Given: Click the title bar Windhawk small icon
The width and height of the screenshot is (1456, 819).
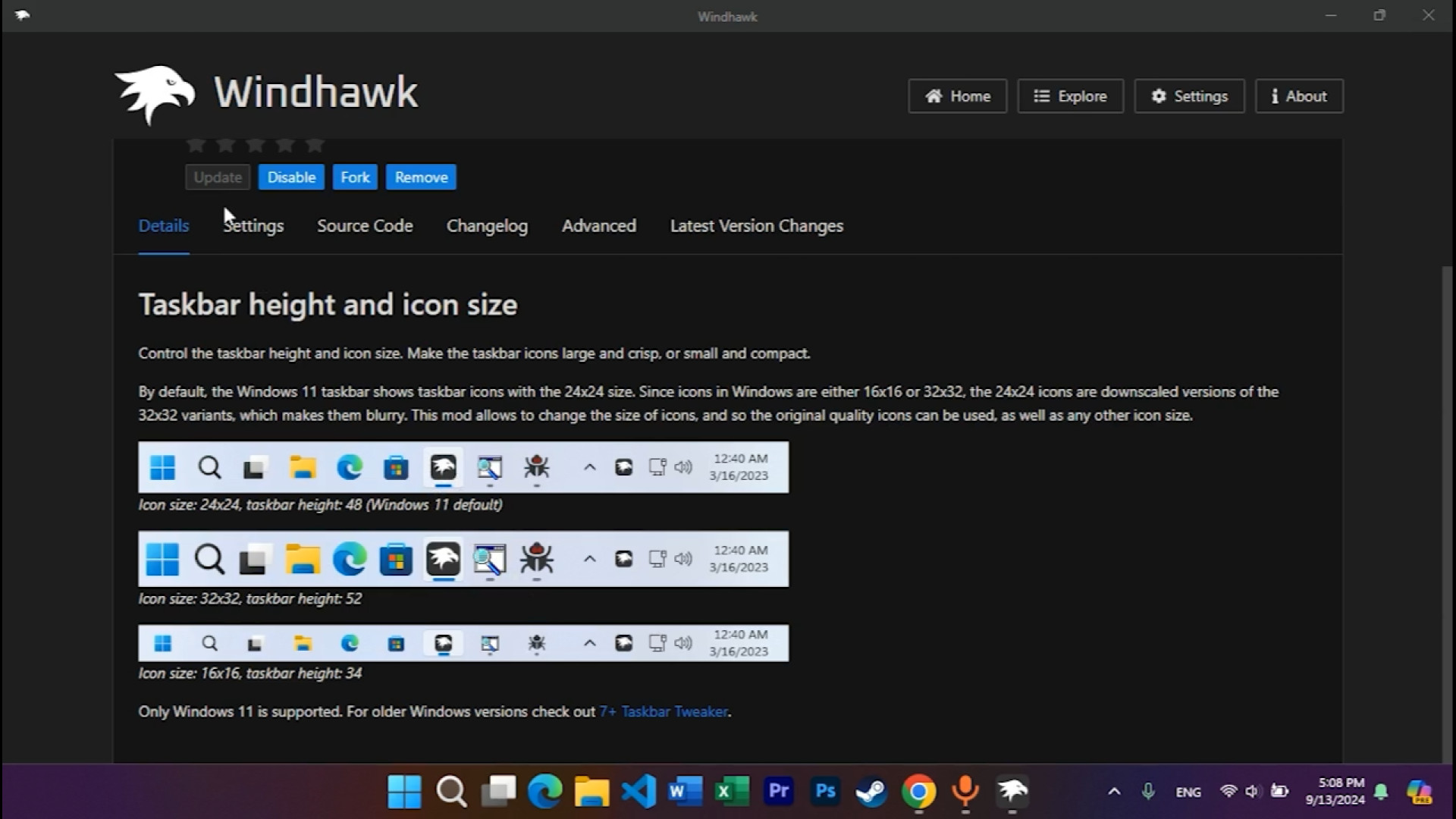Looking at the screenshot, I should 22,15.
